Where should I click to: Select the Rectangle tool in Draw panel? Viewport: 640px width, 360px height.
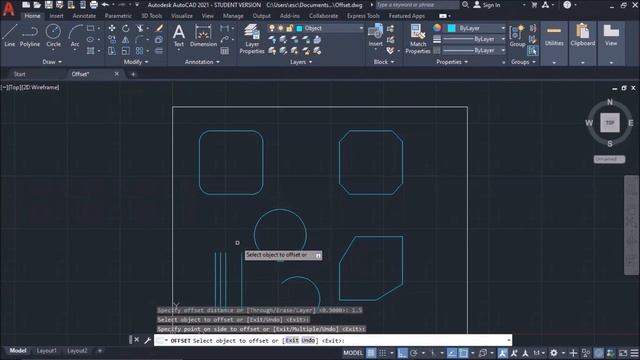91,28
